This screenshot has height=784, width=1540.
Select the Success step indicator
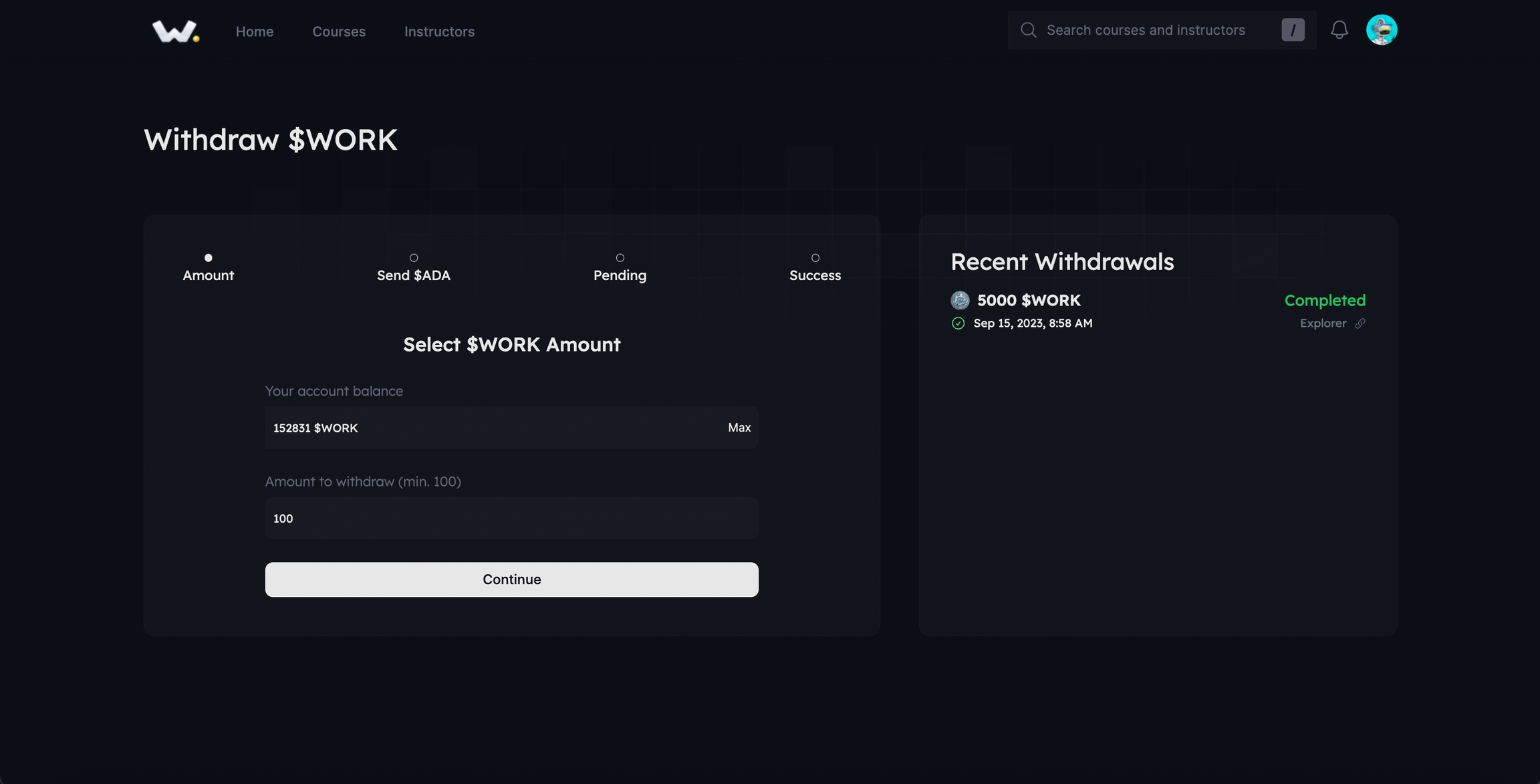(x=815, y=258)
